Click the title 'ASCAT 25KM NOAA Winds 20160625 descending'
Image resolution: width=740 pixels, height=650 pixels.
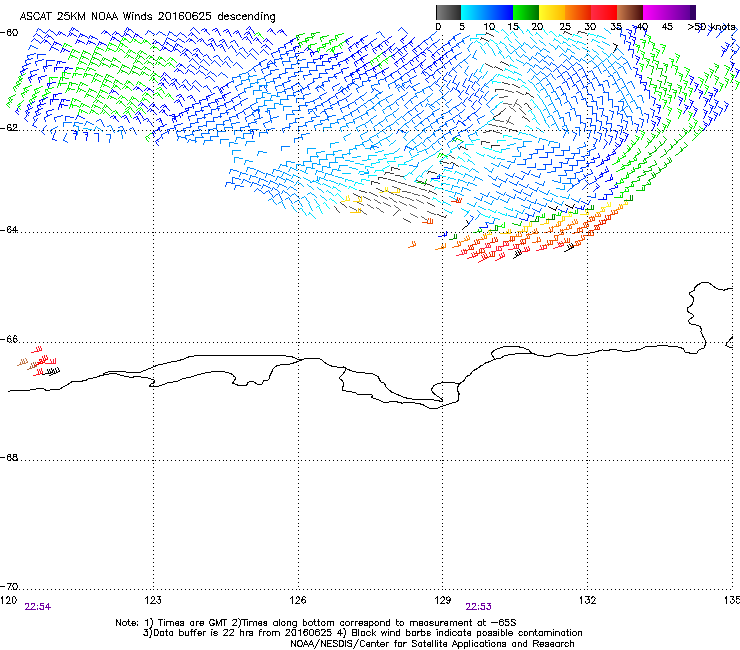[147, 16]
